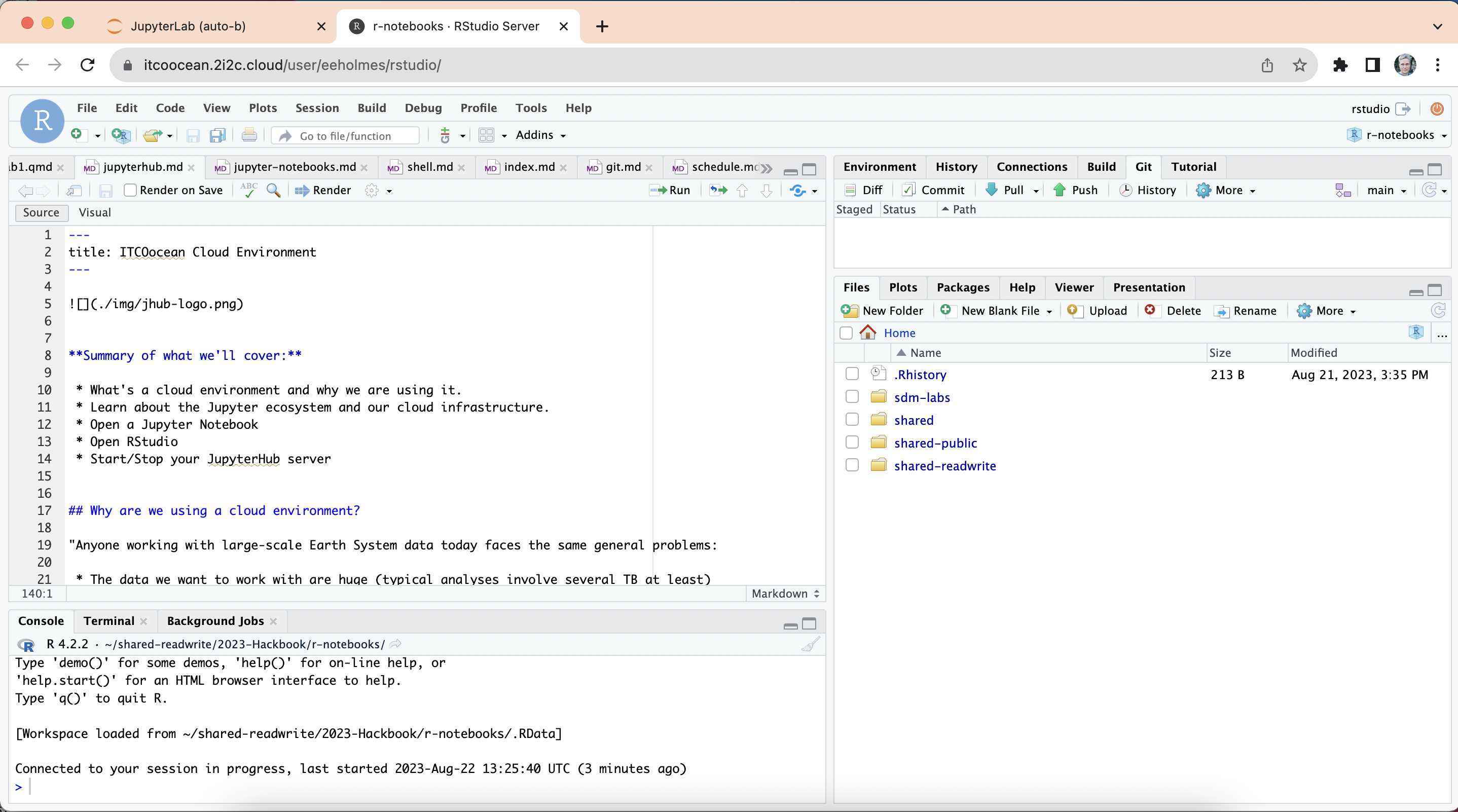Image resolution: width=1458 pixels, height=812 pixels.
Task: Click the Render button in editor toolbar
Action: pos(322,190)
